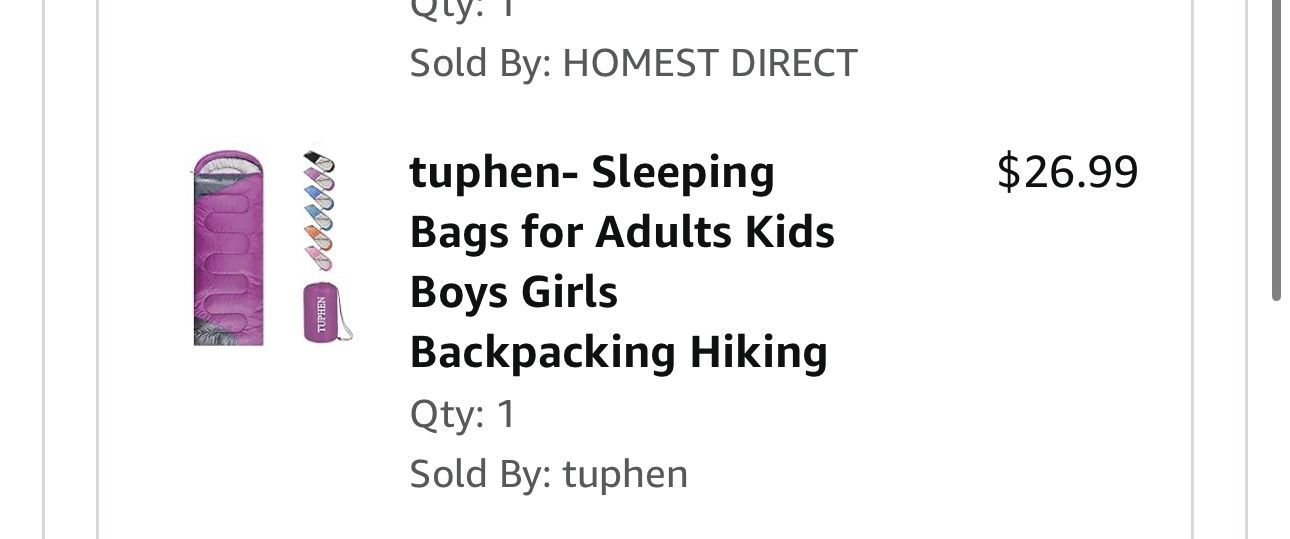Viewport: 1290px width, 539px height.
Task: Click the cut-off Qty line at the top
Action: pos(462,10)
